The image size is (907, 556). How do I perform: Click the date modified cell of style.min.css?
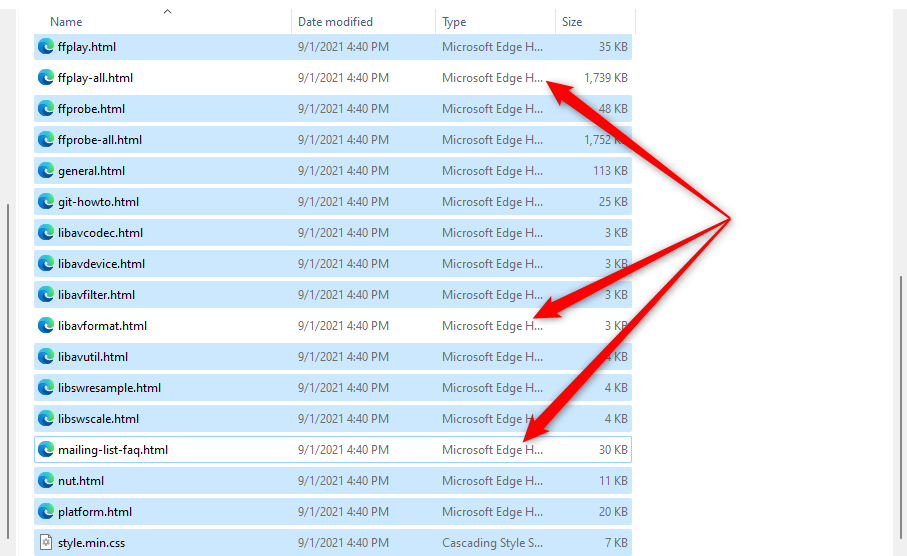click(343, 543)
